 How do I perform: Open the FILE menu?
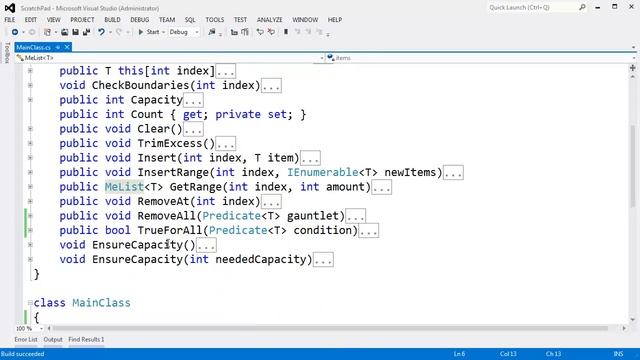tap(10, 20)
